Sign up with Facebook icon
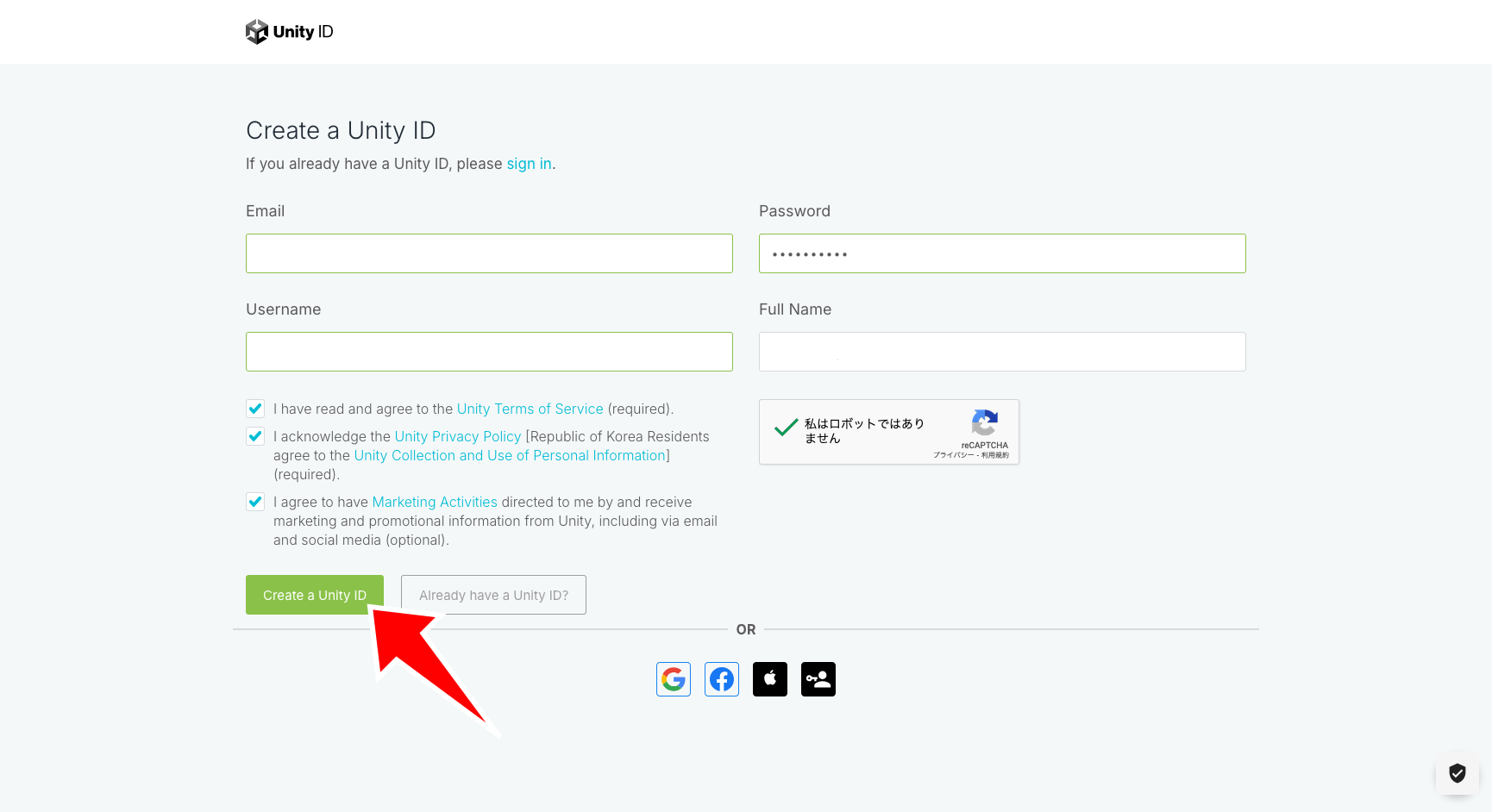This screenshot has height=812, width=1492. pos(722,679)
